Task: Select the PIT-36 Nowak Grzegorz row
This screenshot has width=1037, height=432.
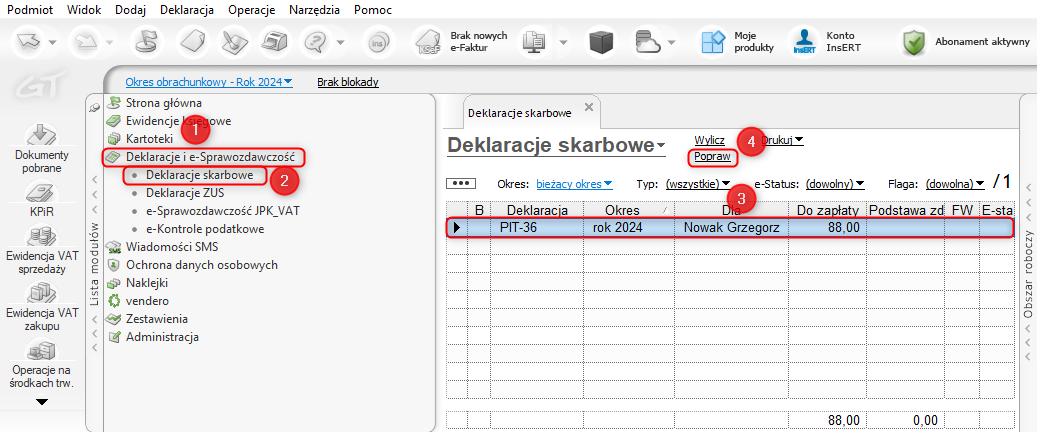Action: point(729,228)
